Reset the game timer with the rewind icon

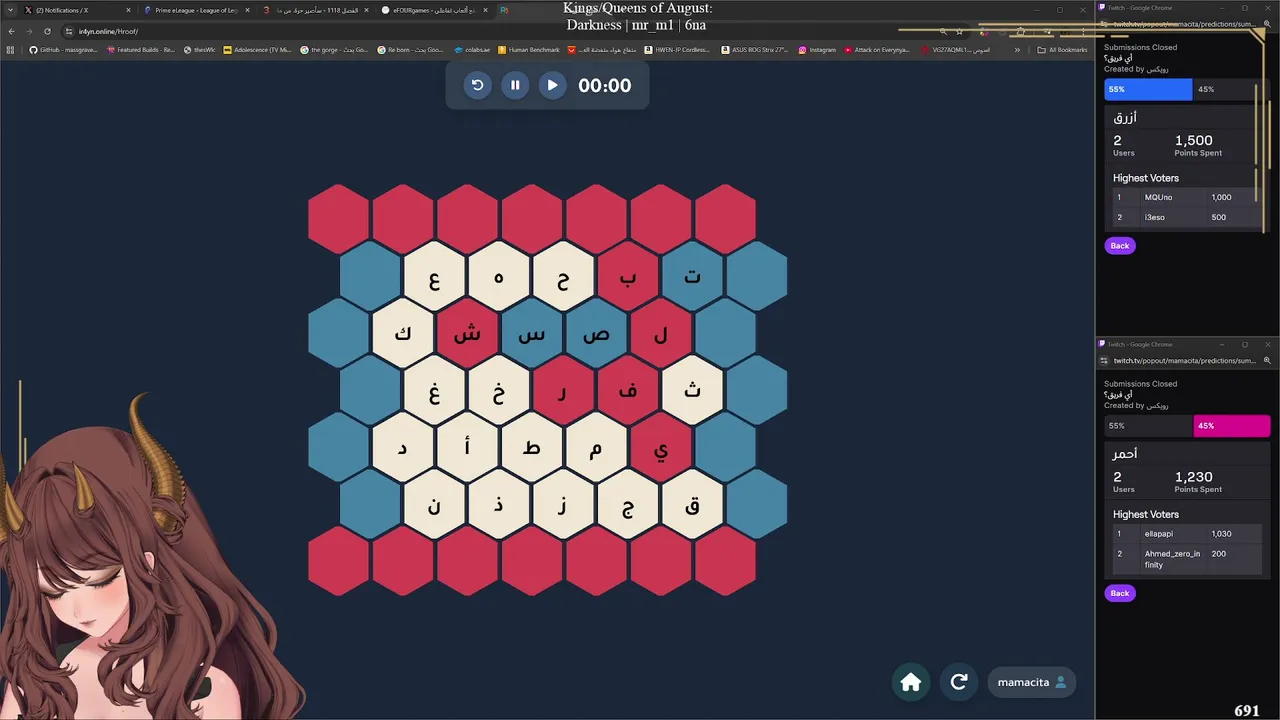click(x=478, y=85)
